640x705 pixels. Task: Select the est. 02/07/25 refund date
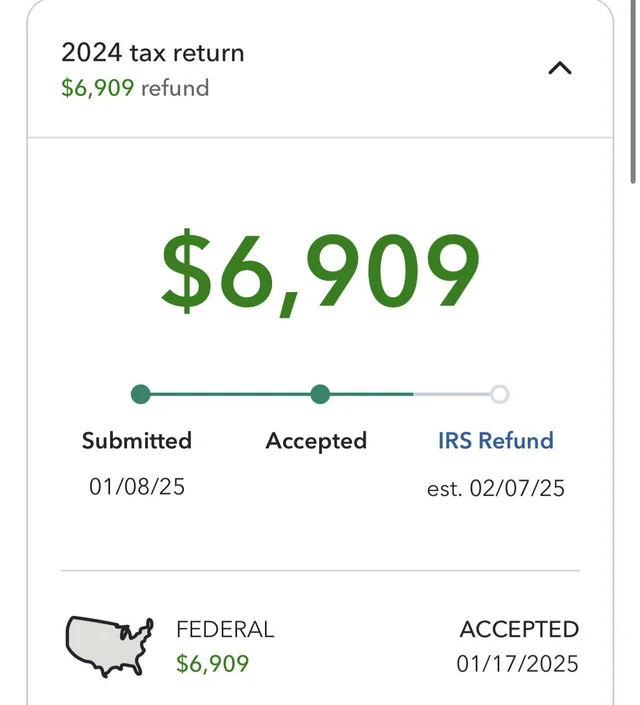pos(496,488)
